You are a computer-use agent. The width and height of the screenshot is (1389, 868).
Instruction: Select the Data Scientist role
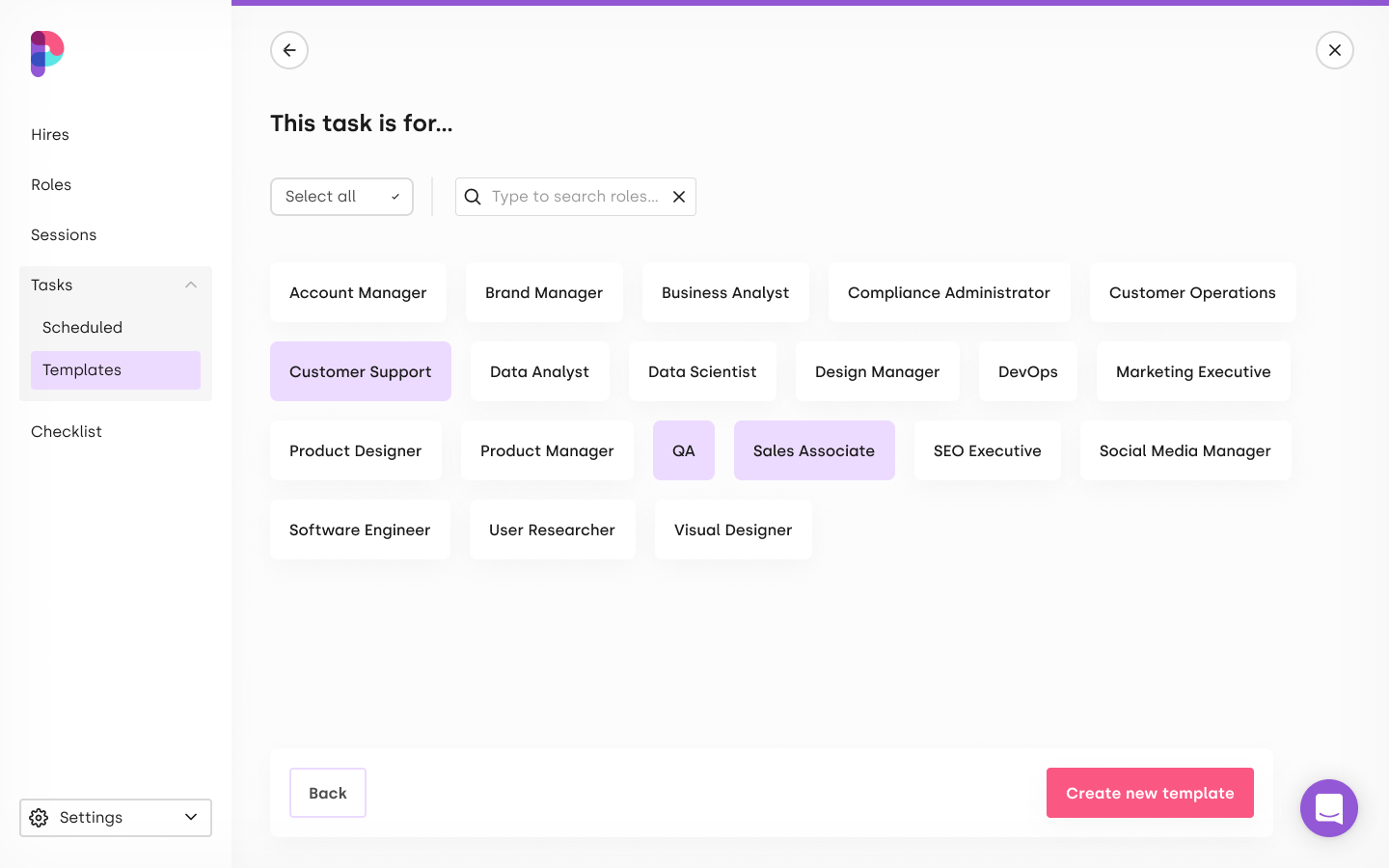click(x=702, y=371)
